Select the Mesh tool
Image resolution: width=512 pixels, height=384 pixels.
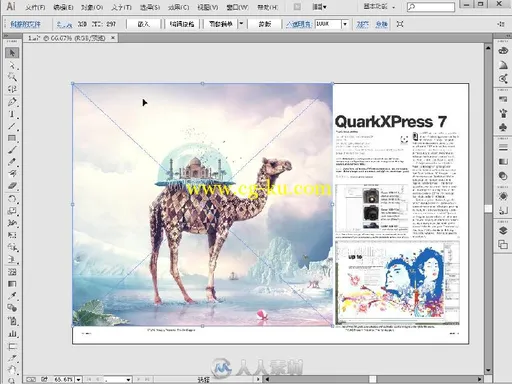(x=12, y=271)
